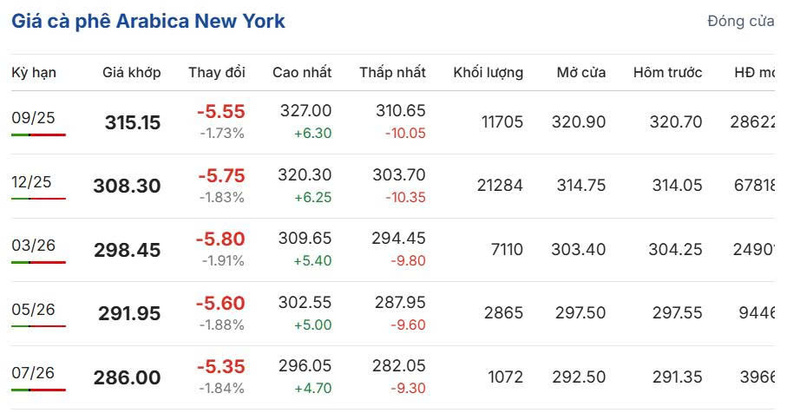
Task: Click the Giá cà phê Arabica New York title
Action: (148, 21)
